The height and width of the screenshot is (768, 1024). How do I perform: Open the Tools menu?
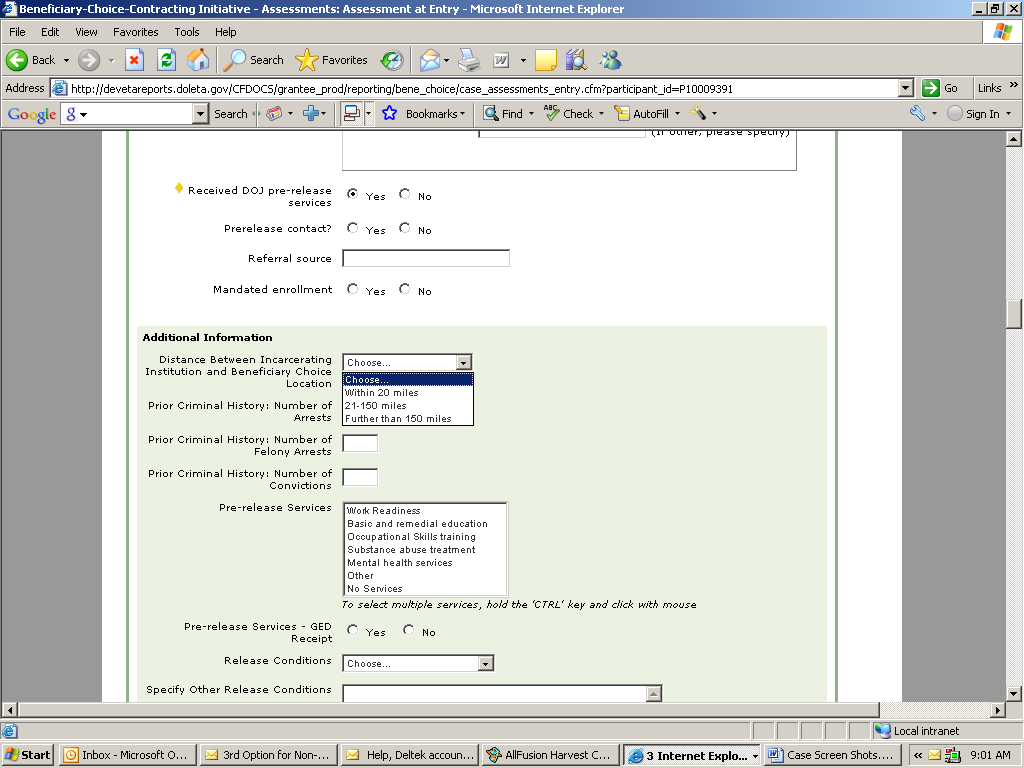pos(187,32)
